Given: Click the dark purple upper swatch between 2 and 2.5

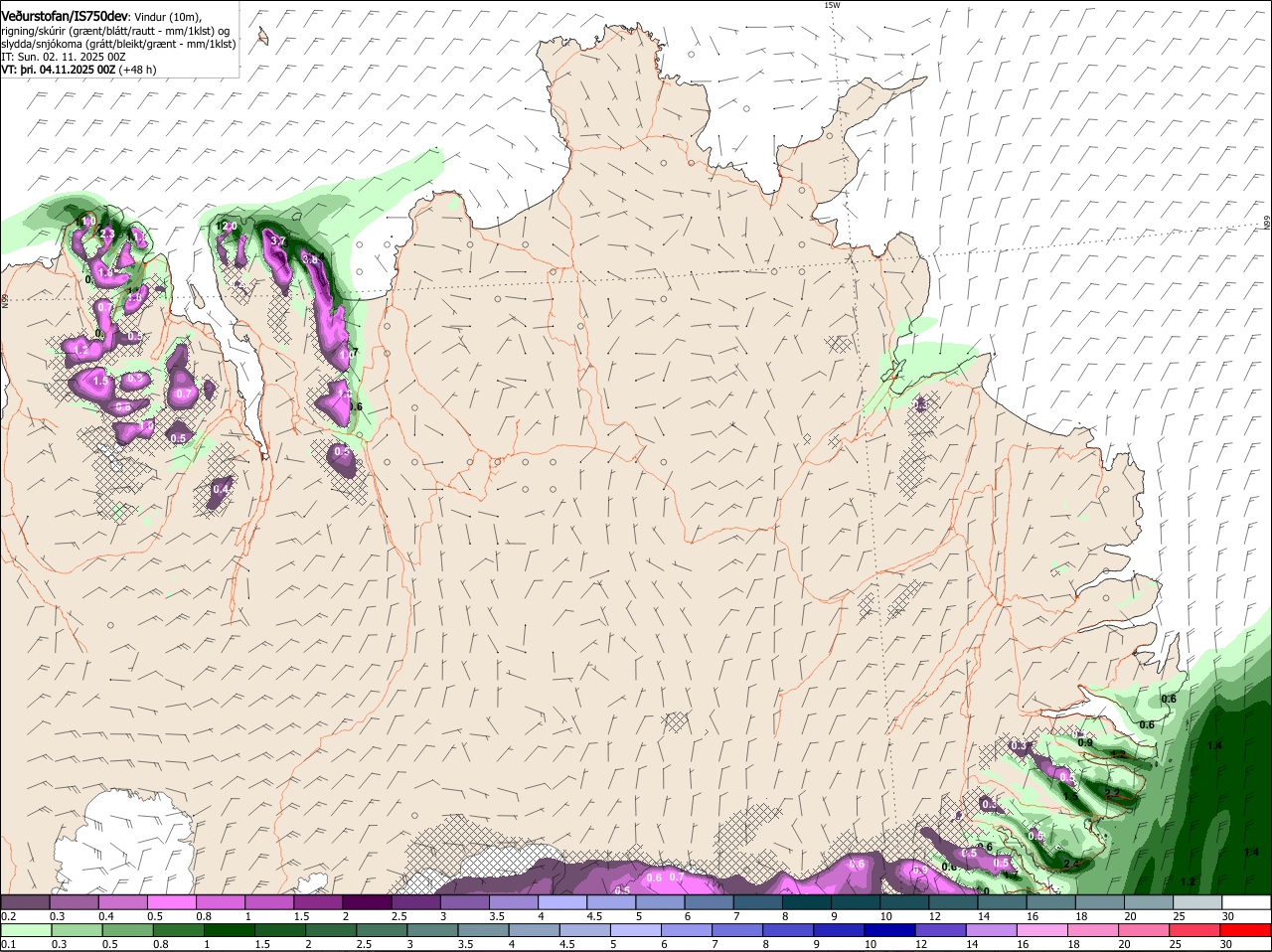Looking at the screenshot, I should [x=366, y=902].
